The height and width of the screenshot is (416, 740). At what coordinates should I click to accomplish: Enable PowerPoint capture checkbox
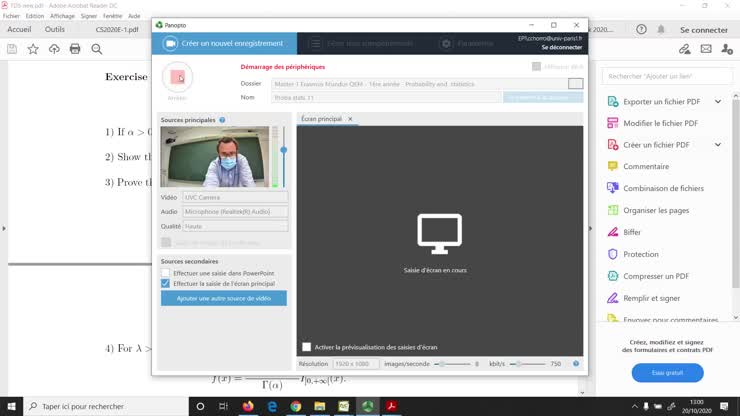pyautogui.click(x=166, y=273)
